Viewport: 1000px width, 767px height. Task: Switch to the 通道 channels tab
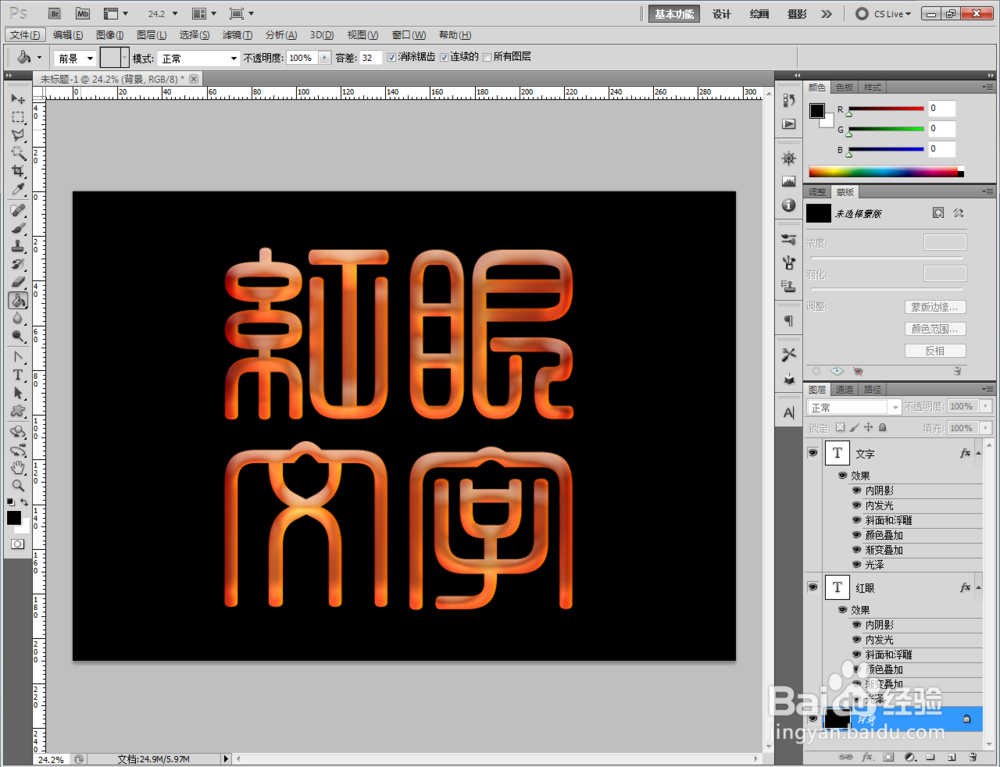(x=844, y=390)
